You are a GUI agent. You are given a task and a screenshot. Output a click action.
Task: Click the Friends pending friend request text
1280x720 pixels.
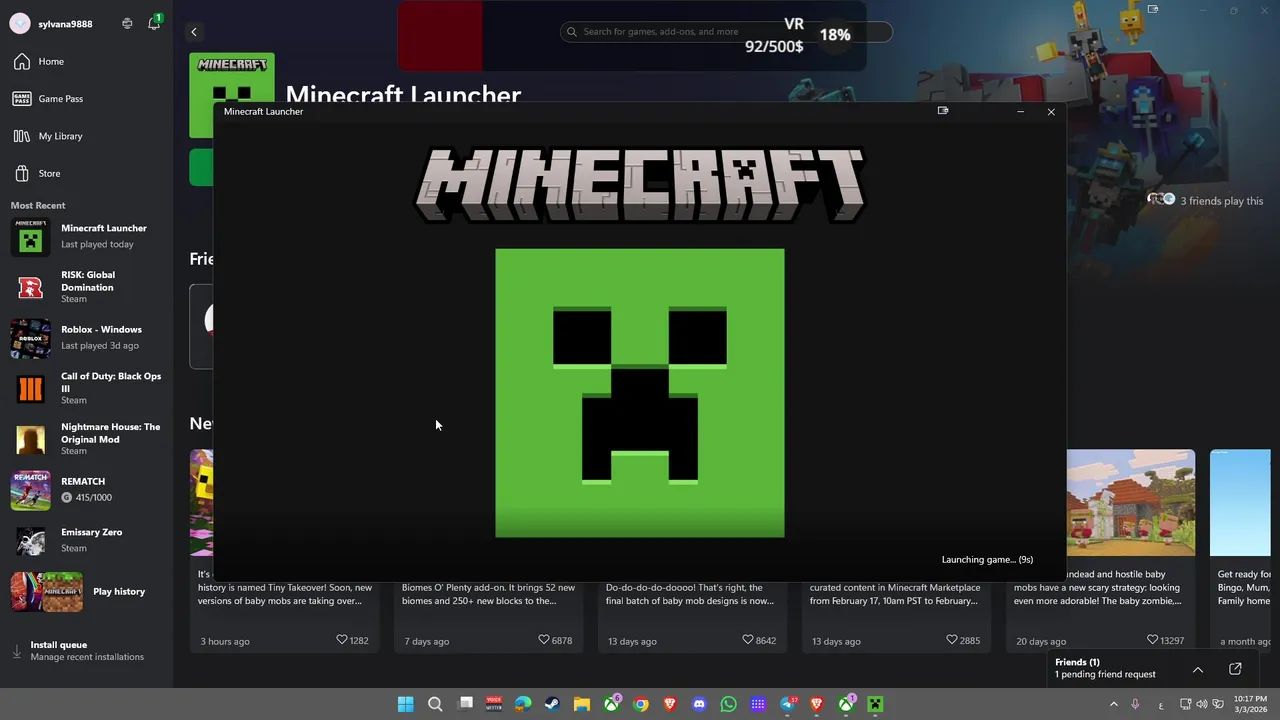[x=1105, y=674]
